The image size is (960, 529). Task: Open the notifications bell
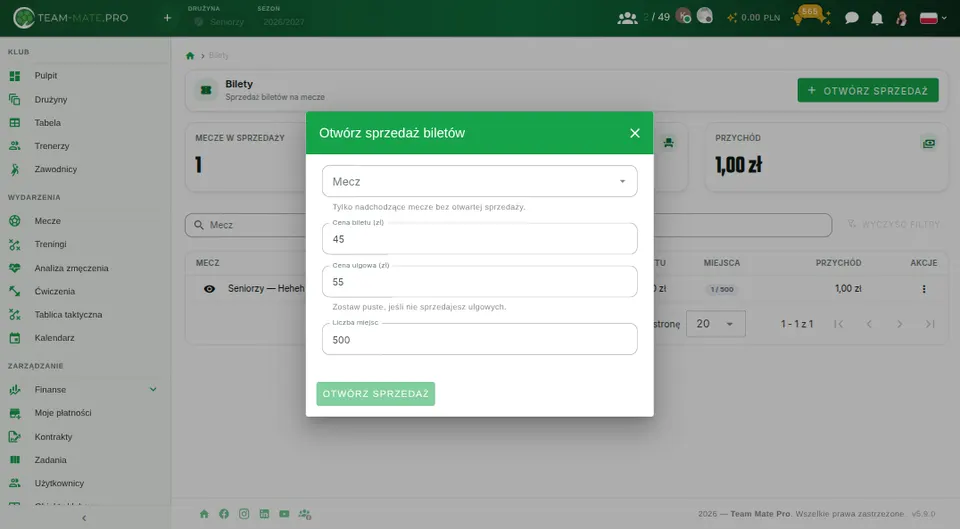pos(877,18)
